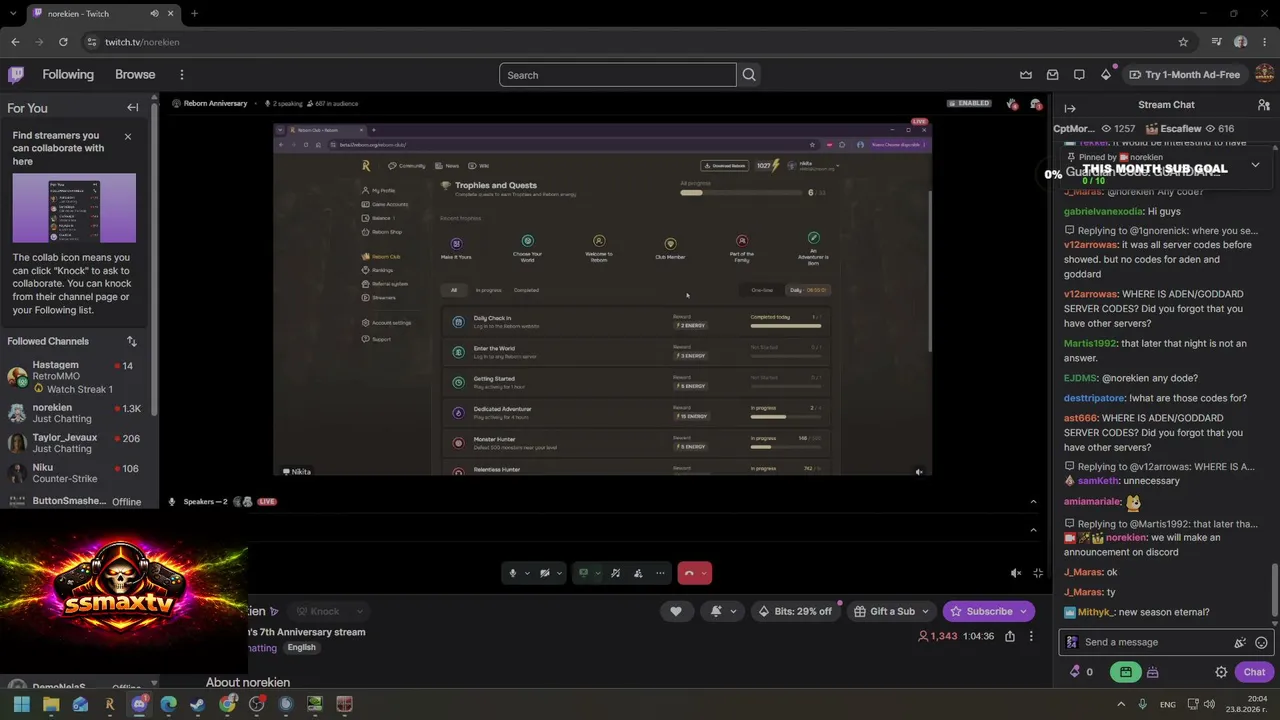Open the Get Bits icon in top bar
The image size is (1280, 720).
[x=1106, y=75]
